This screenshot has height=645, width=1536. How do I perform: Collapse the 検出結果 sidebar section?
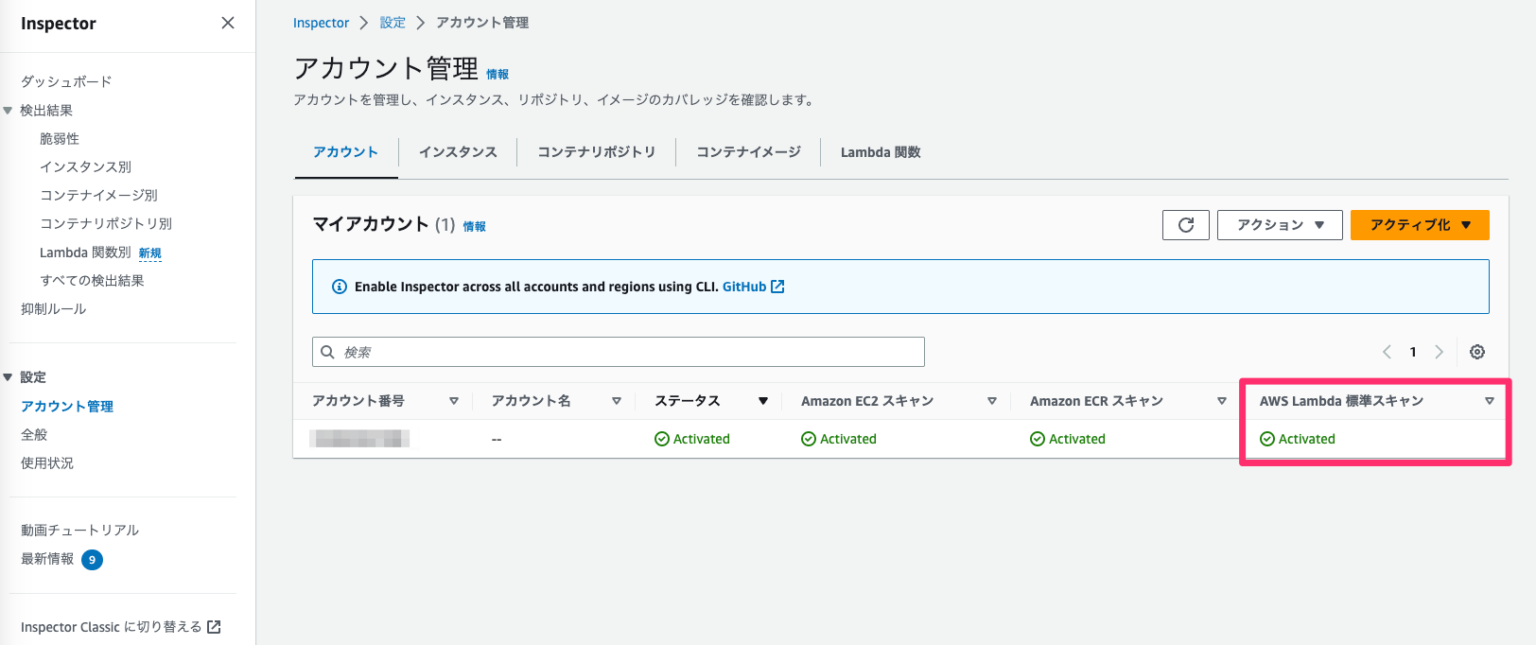8,110
